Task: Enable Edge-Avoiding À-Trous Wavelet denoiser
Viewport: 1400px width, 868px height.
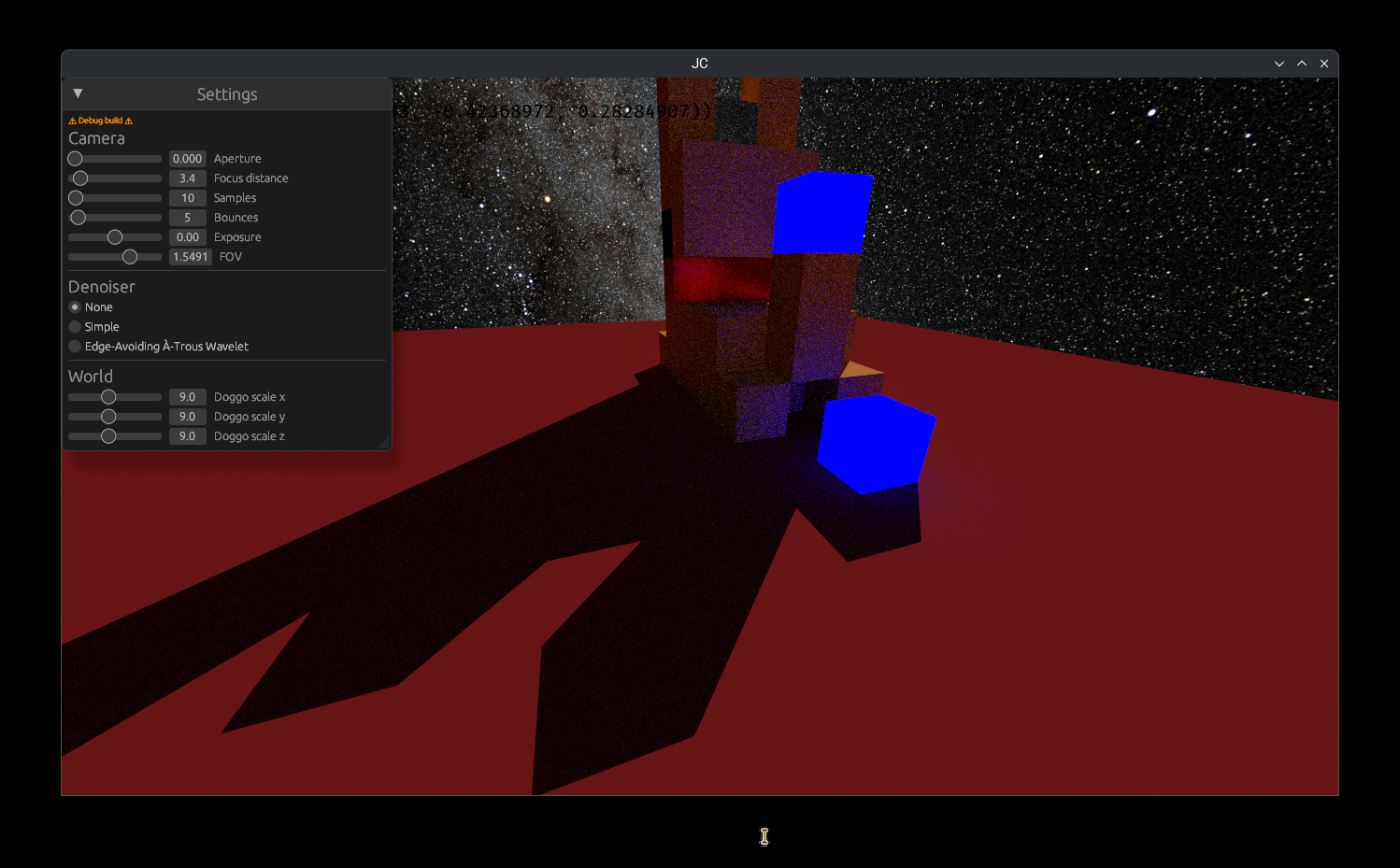Action: [x=75, y=347]
